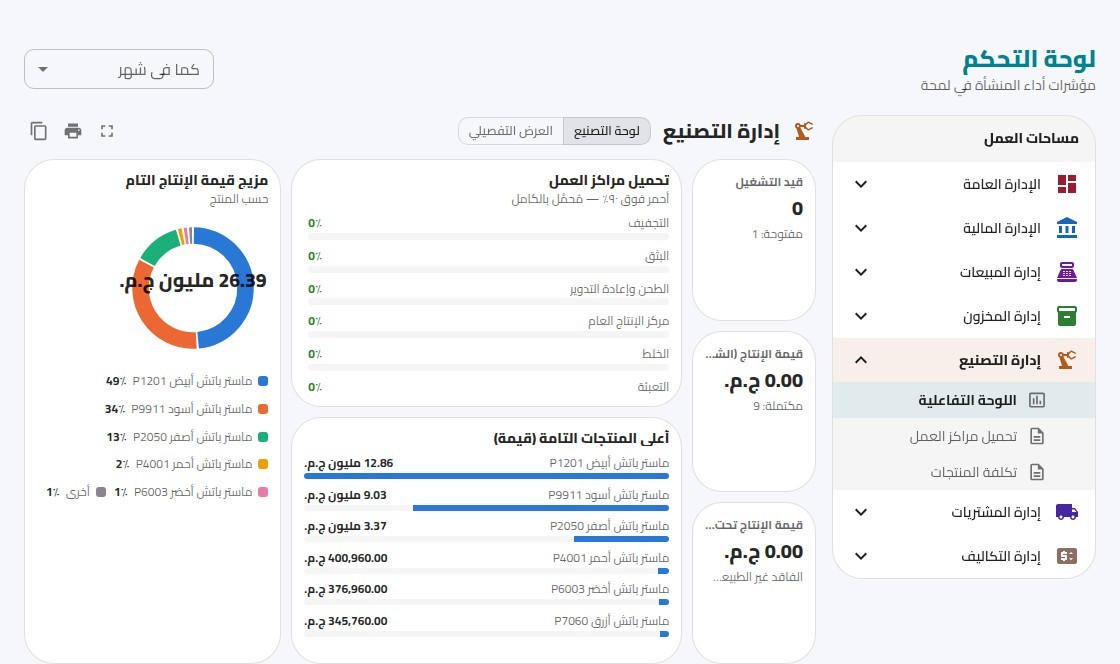Click ماستر باتش أصفر P2050 value bar
The image size is (1120, 664).
(621, 539)
